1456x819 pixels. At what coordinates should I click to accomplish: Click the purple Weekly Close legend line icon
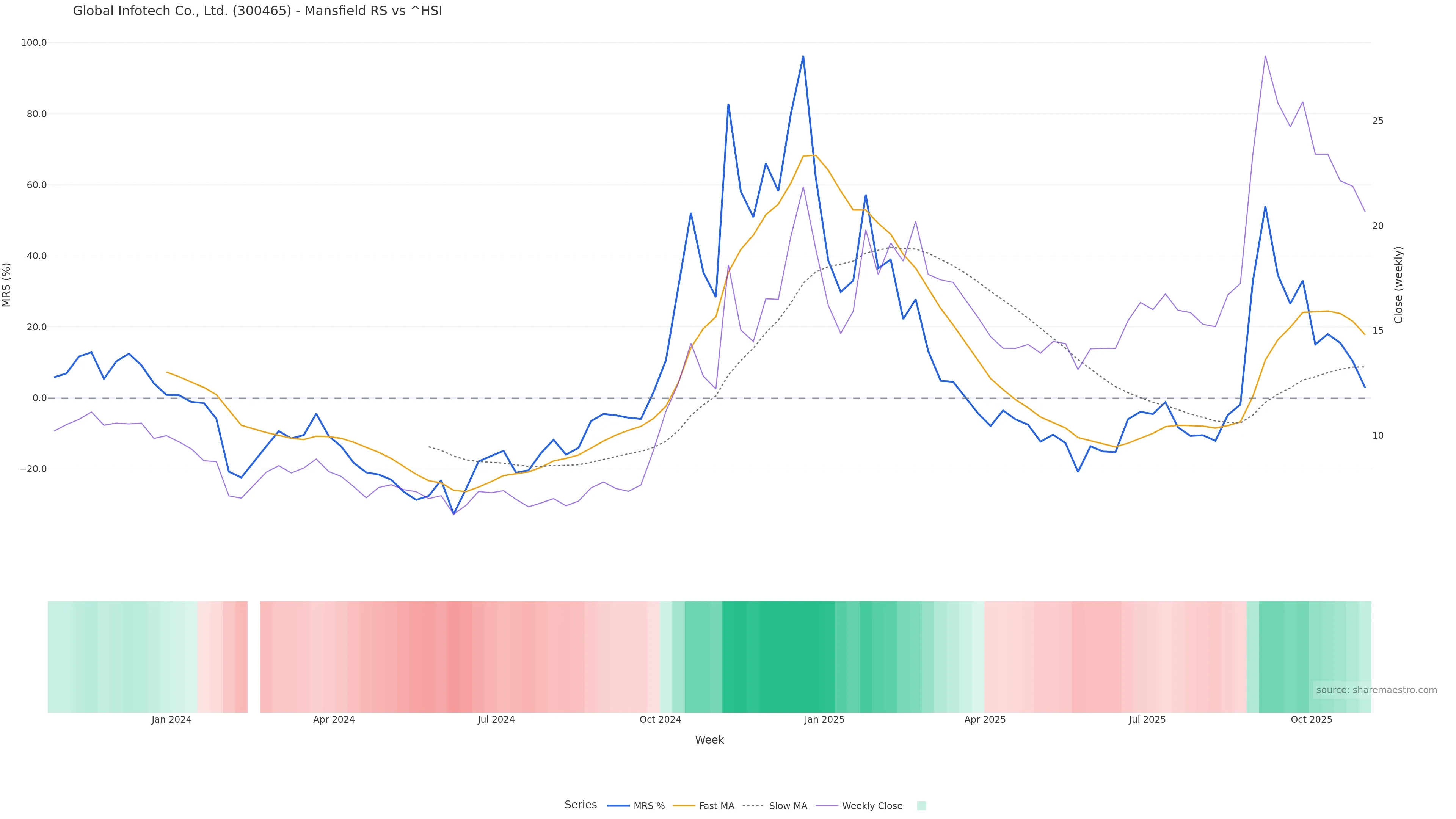coord(827,806)
